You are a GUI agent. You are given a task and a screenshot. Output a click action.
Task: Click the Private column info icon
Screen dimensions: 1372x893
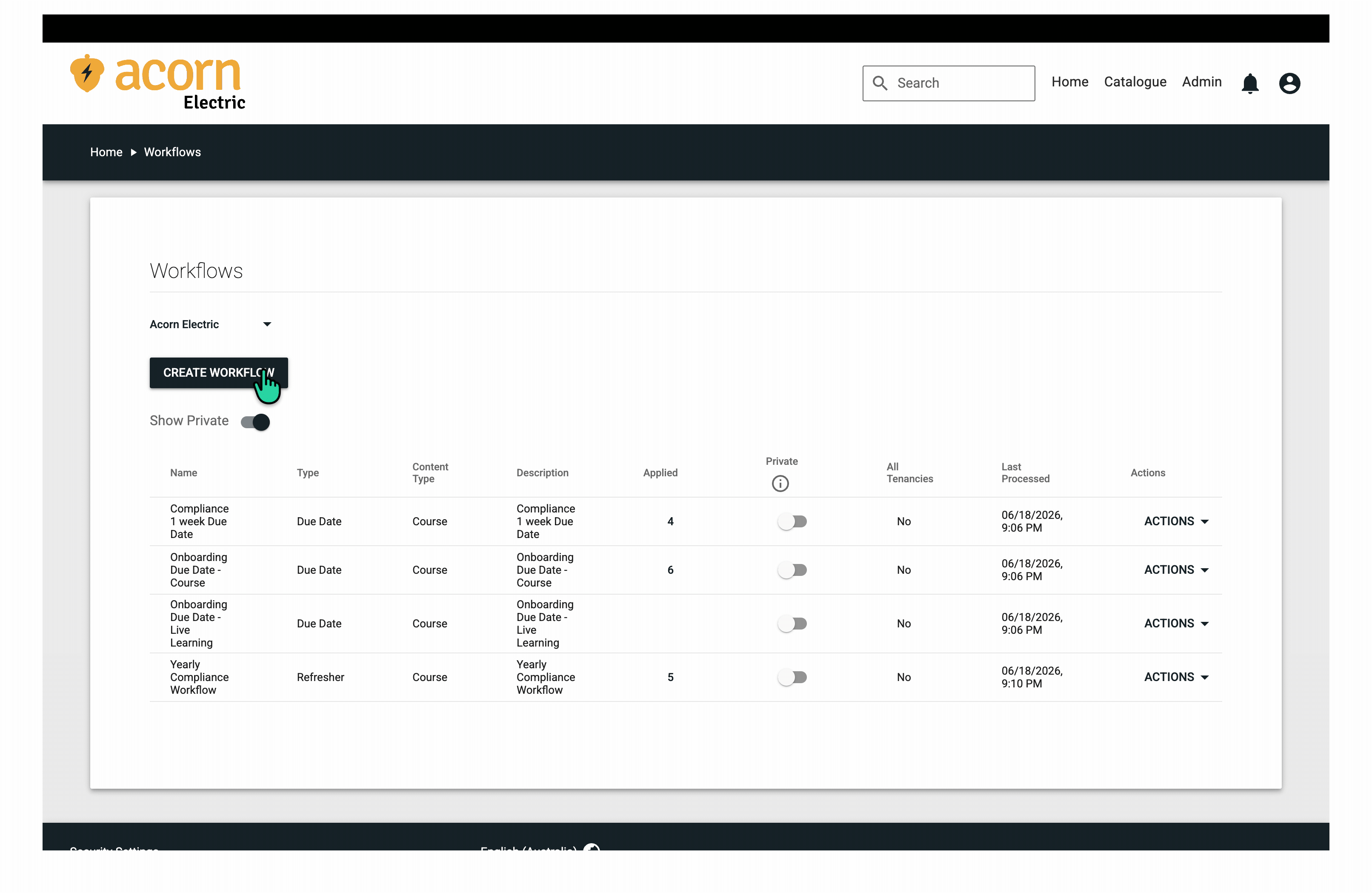(780, 483)
